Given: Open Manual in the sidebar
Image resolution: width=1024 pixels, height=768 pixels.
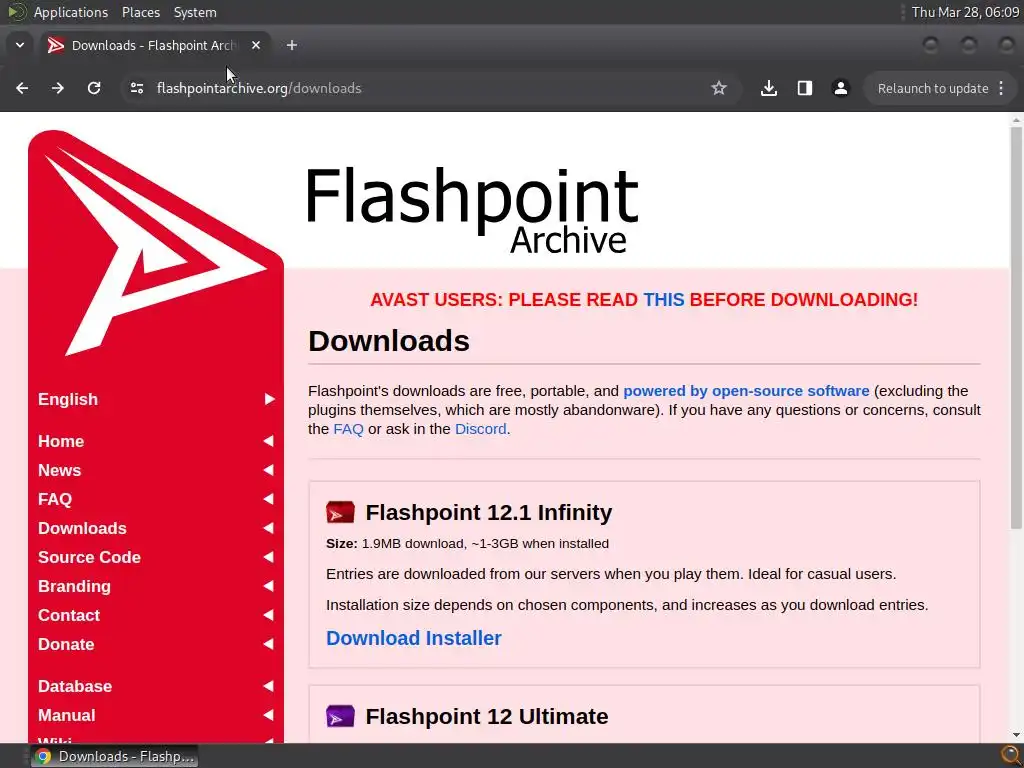Looking at the screenshot, I should coord(67,715).
